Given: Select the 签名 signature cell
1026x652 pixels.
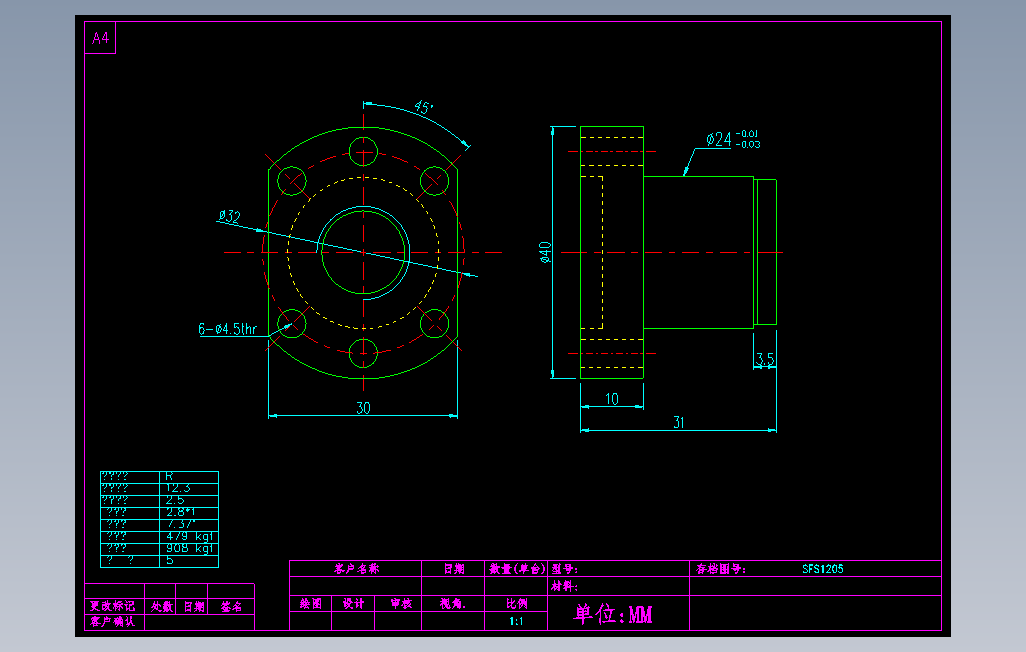Looking at the screenshot, I should click(231, 606).
